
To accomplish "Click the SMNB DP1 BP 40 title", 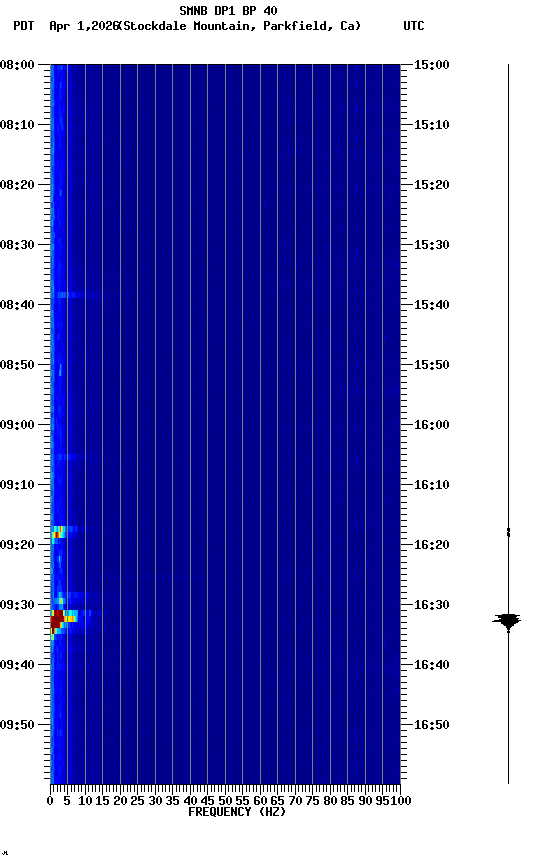I will 228,10.
